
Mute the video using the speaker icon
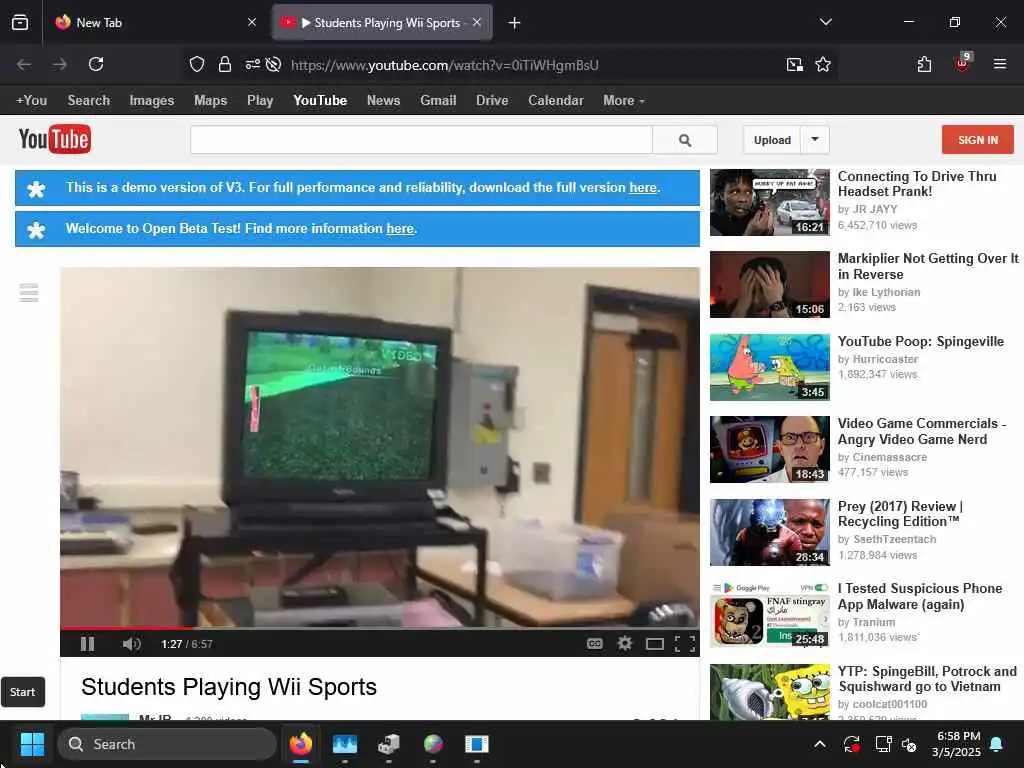click(131, 644)
